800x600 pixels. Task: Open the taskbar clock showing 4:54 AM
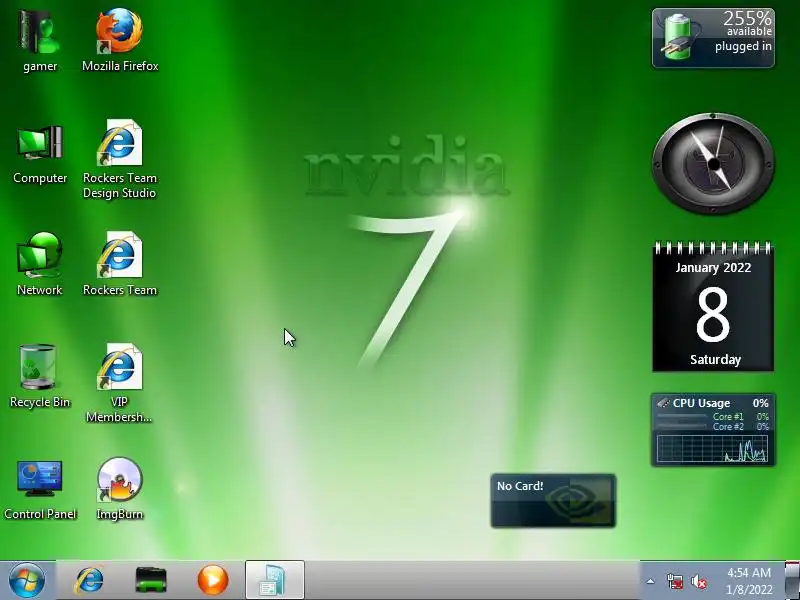pyautogui.click(x=749, y=572)
